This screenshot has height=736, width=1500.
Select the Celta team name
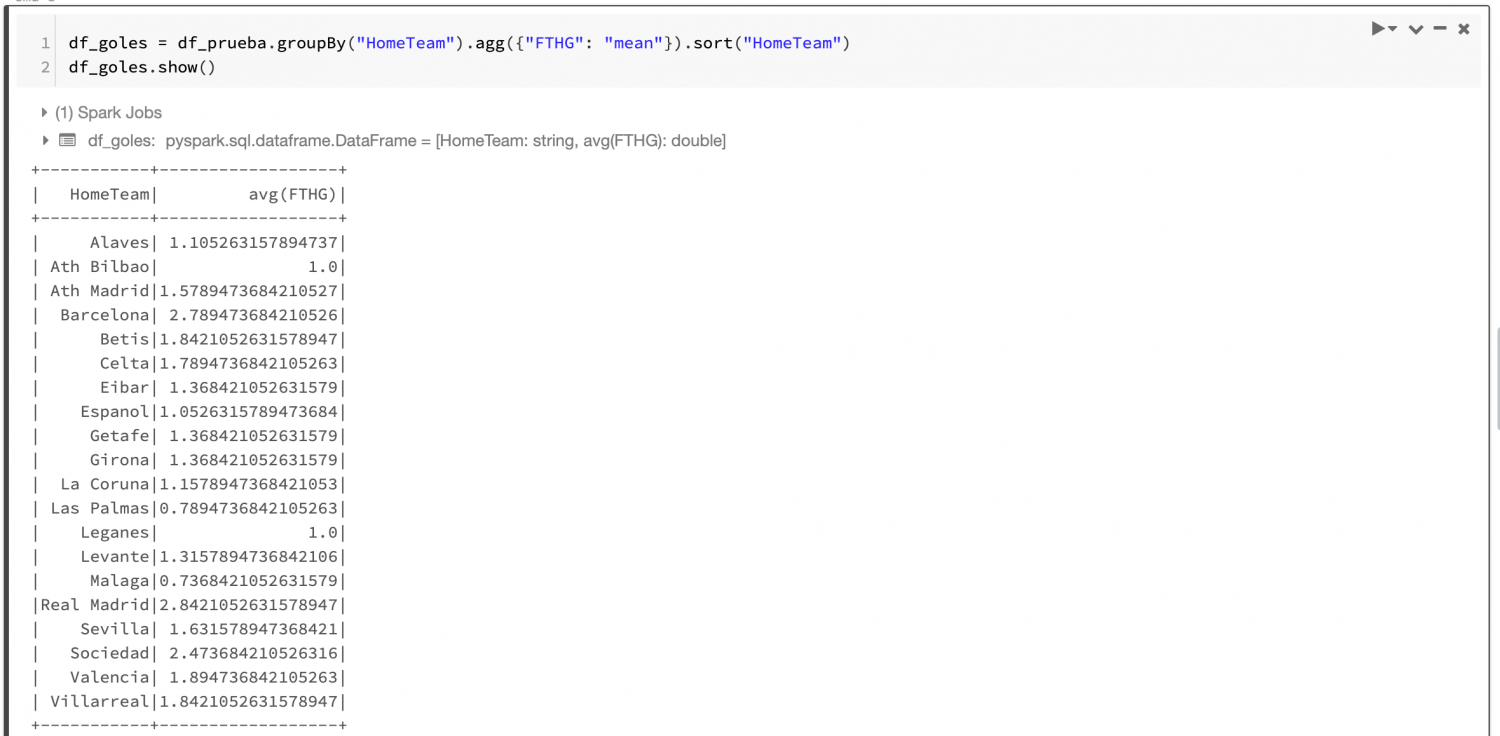[124, 363]
